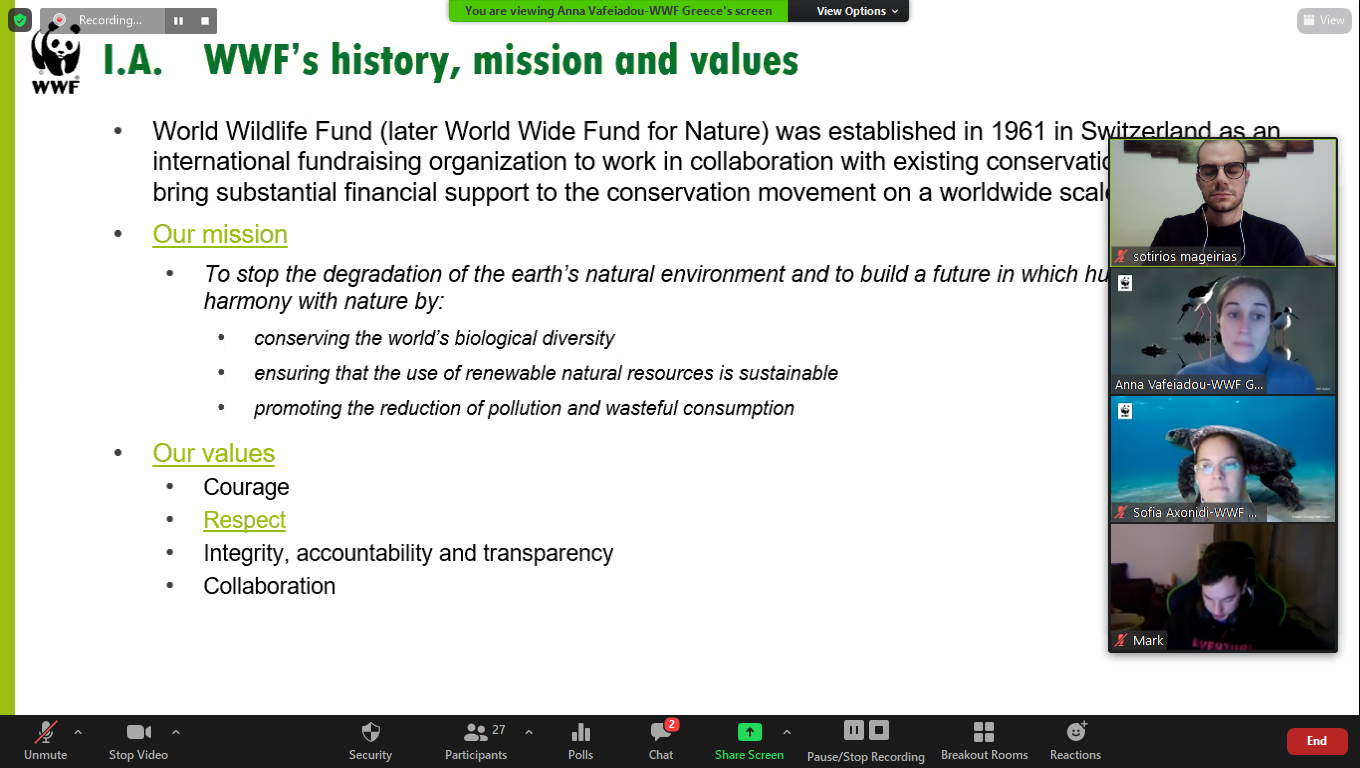1360x768 pixels.
Task: Stop recording in top recording bar
Action: coord(205,20)
